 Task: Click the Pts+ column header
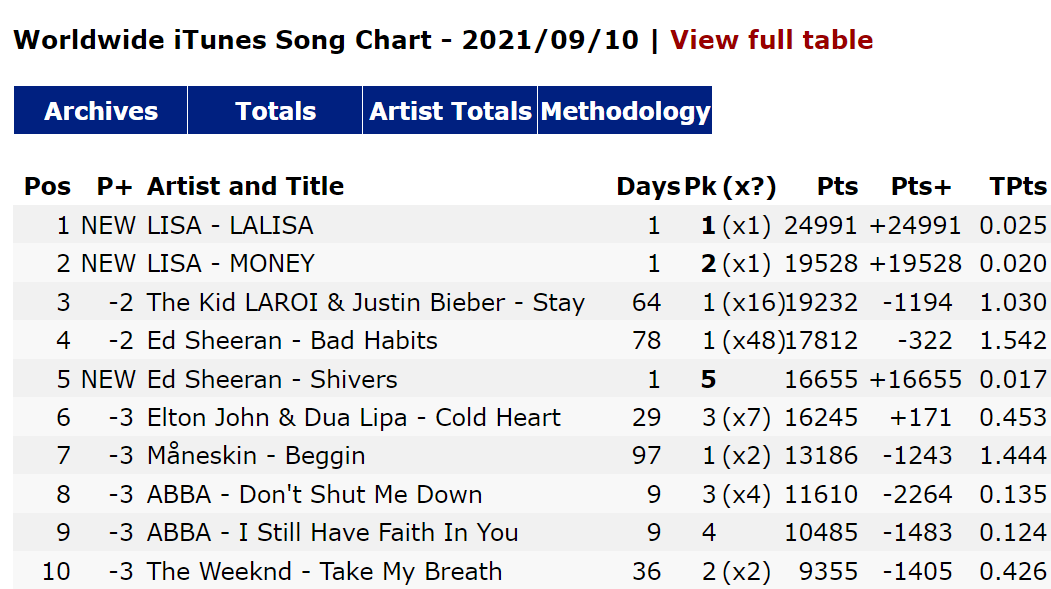tap(921, 186)
